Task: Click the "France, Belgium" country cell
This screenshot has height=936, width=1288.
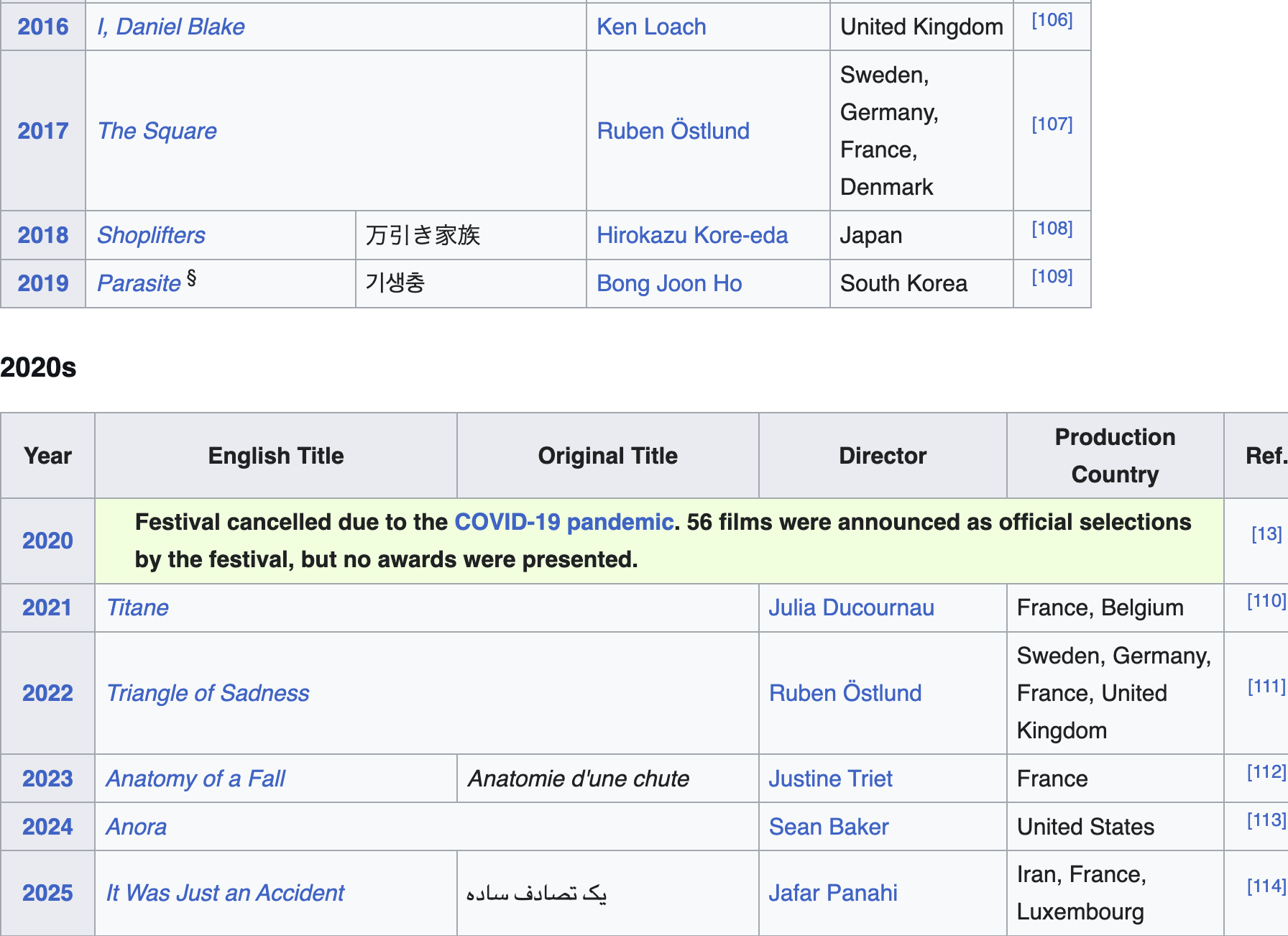Action: click(1115, 607)
